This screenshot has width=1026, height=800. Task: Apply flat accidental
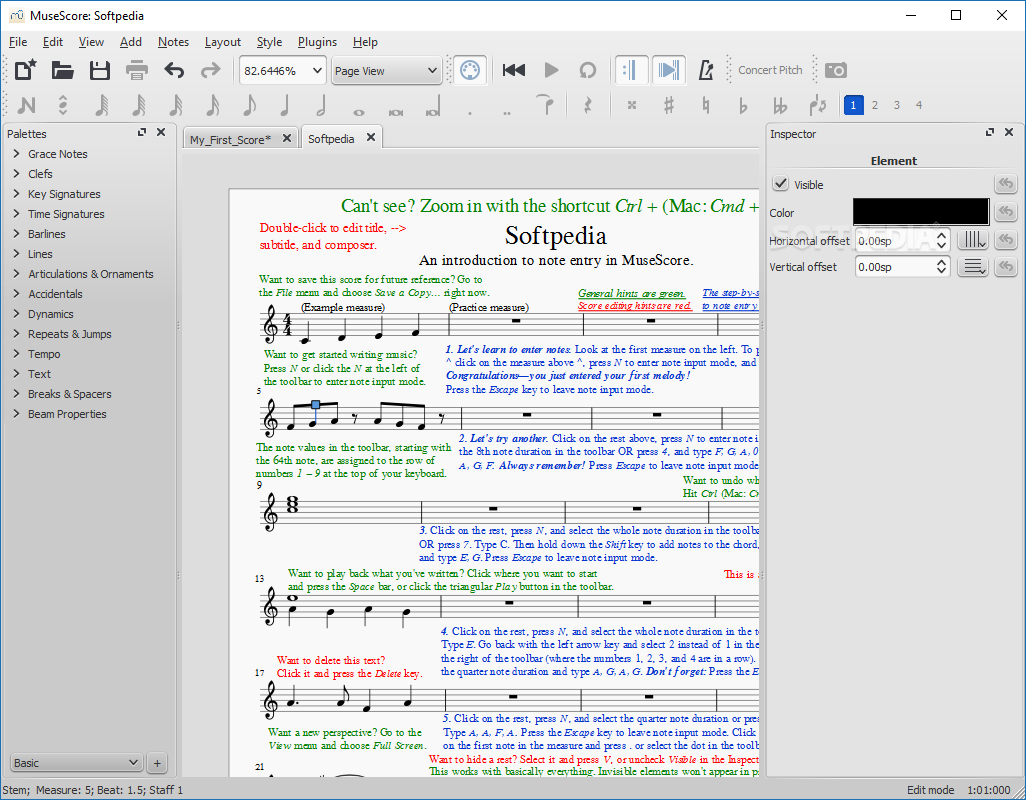pyautogui.click(x=743, y=105)
